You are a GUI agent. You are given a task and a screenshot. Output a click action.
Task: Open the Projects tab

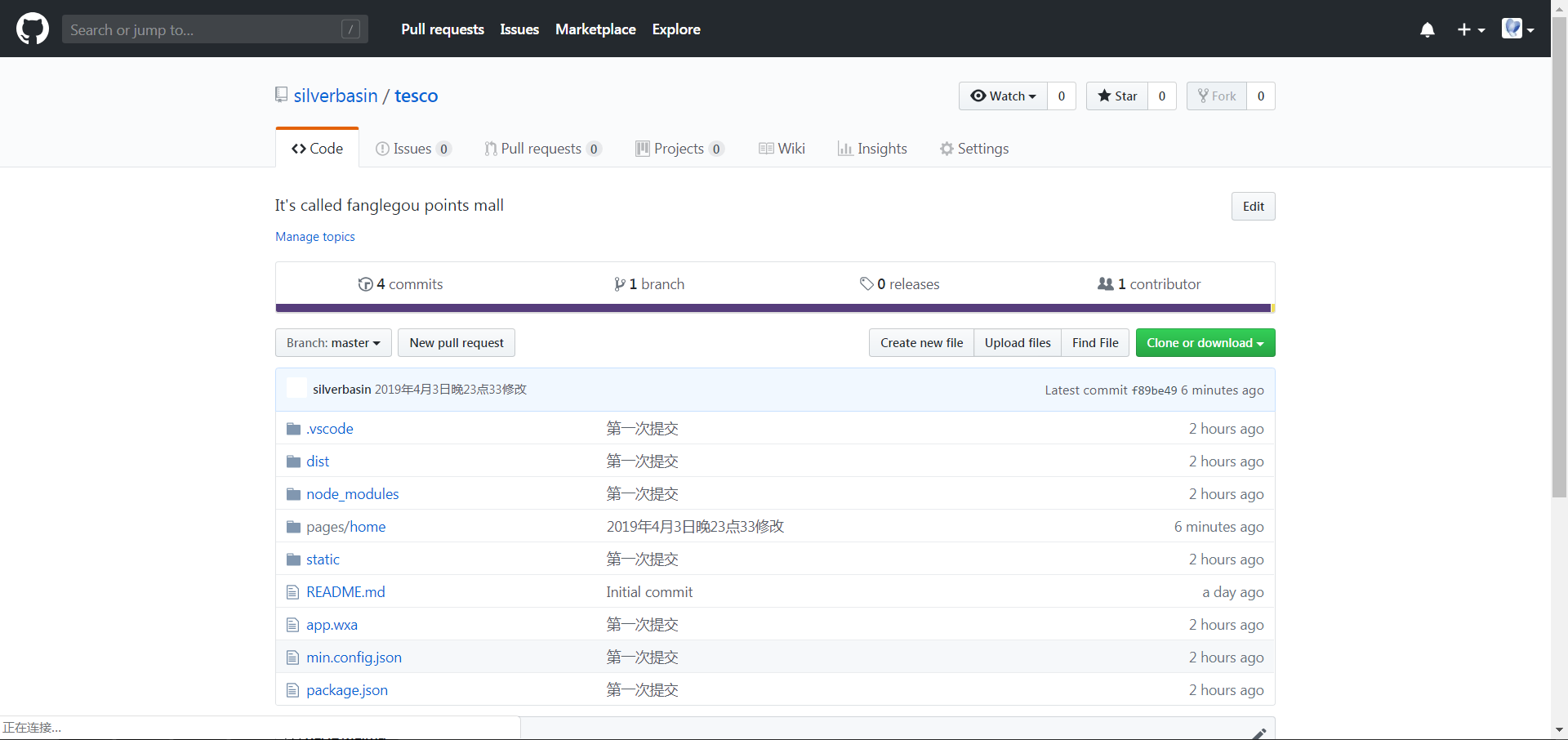point(679,149)
